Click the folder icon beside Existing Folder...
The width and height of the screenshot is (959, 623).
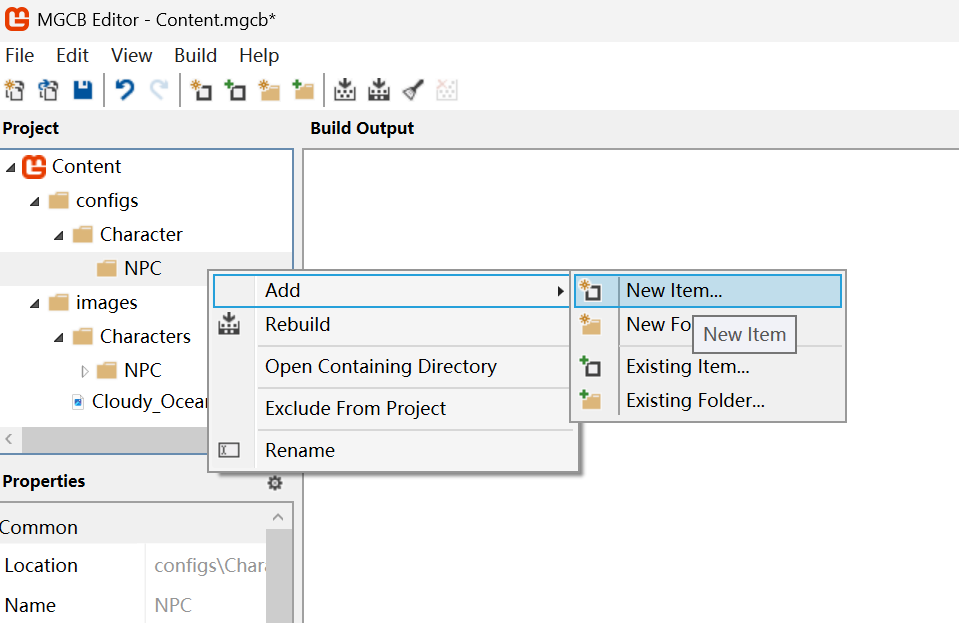coord(591,400)
